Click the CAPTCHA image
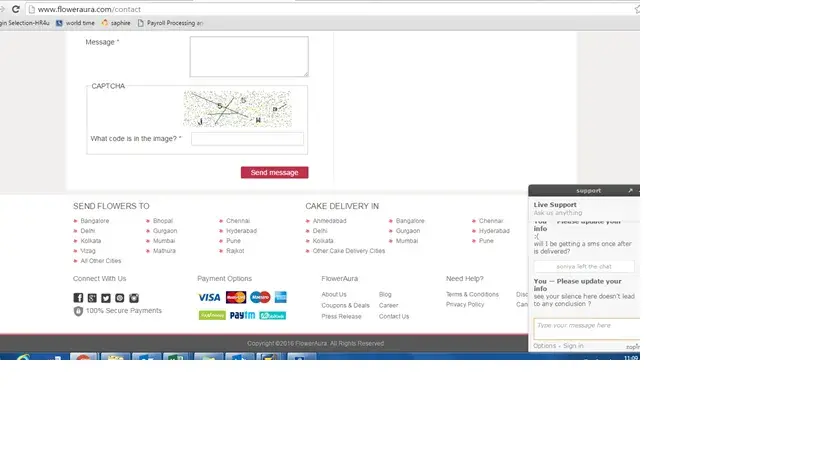This screenshot has height=460, width=819. 237,109
